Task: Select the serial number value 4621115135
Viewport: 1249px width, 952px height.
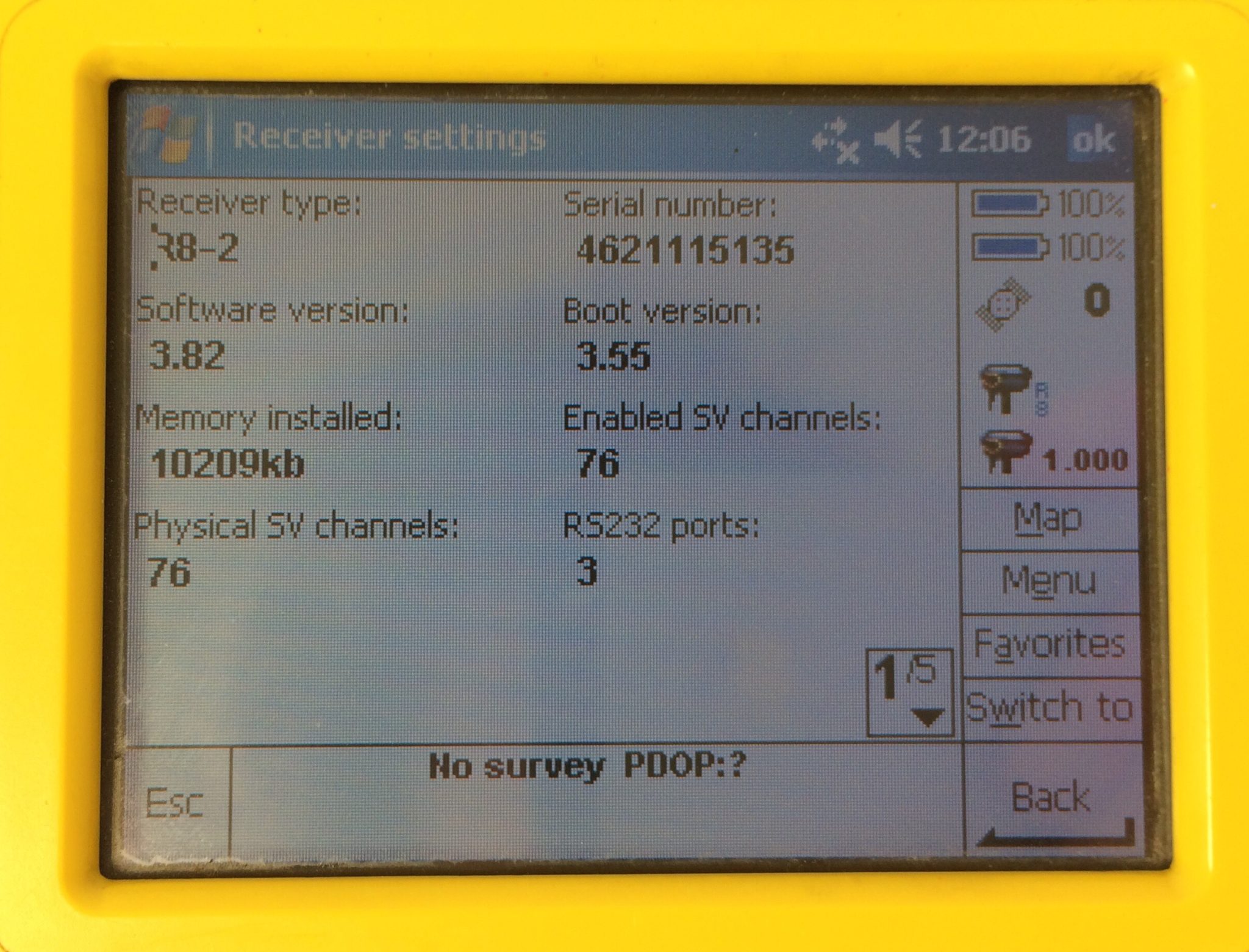Action: tap(684, 251)
